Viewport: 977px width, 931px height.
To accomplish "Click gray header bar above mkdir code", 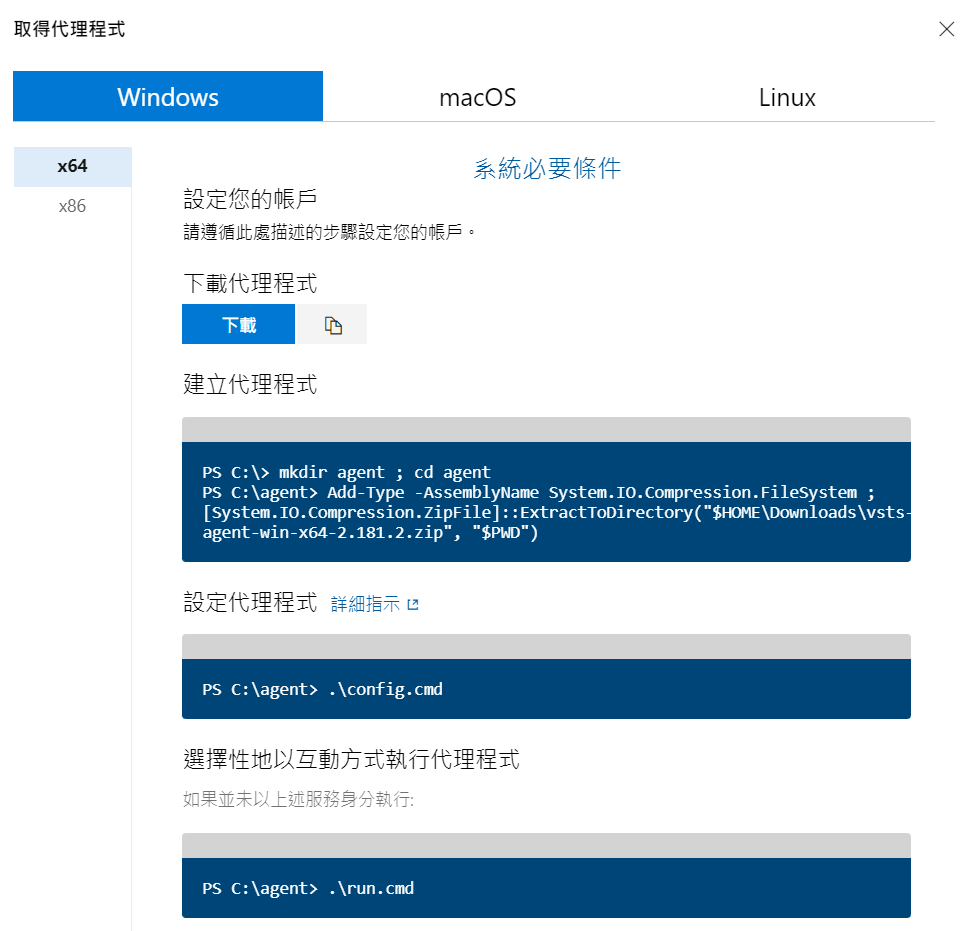I will [x=546, y=430].
